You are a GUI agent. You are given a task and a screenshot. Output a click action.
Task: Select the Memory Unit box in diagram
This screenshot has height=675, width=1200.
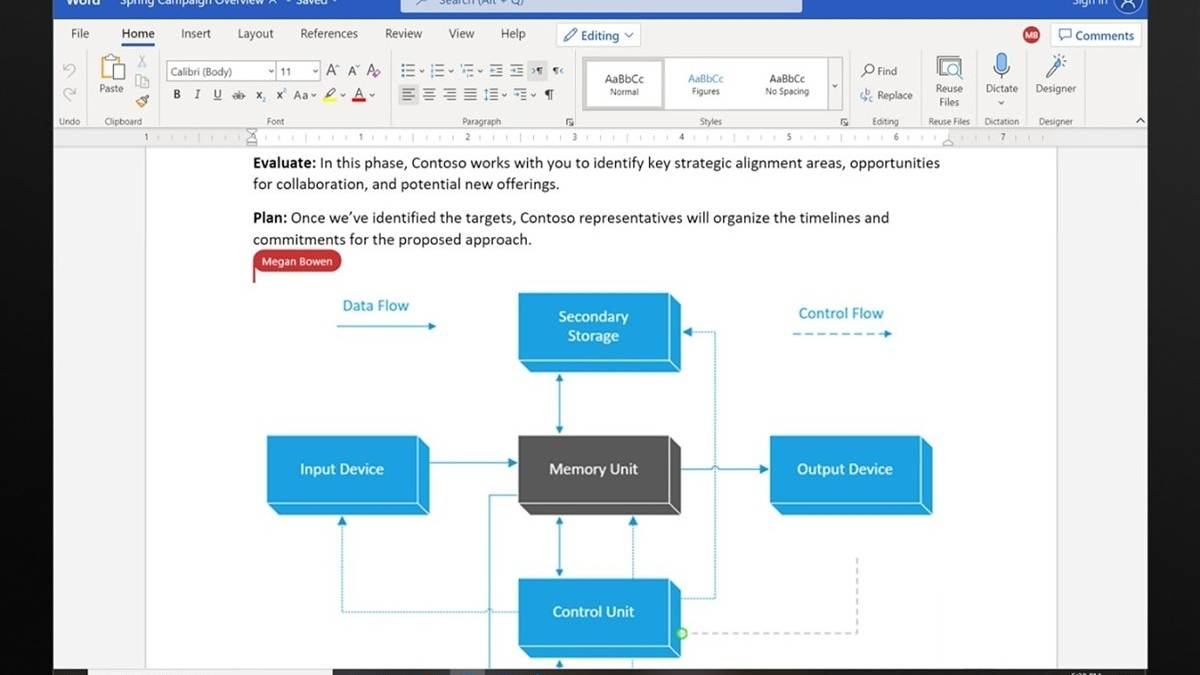tap(593, 469)
